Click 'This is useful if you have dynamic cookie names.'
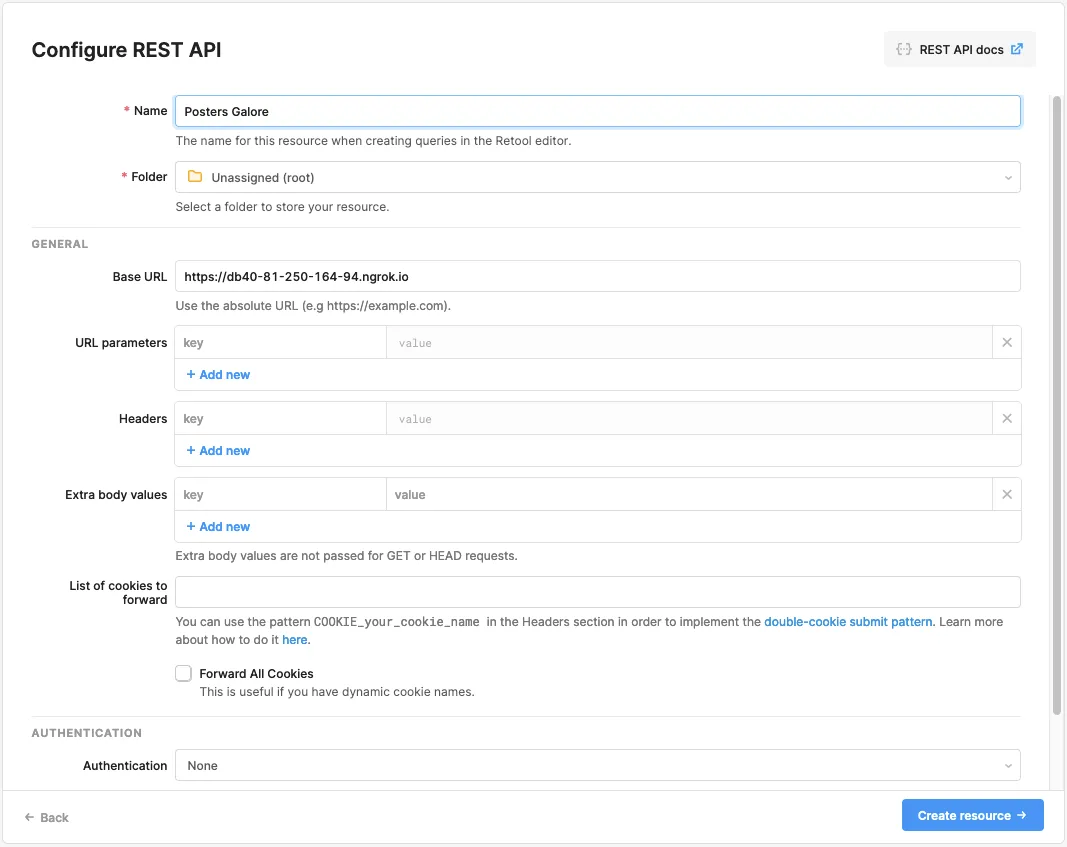 [x=337, y=692]
